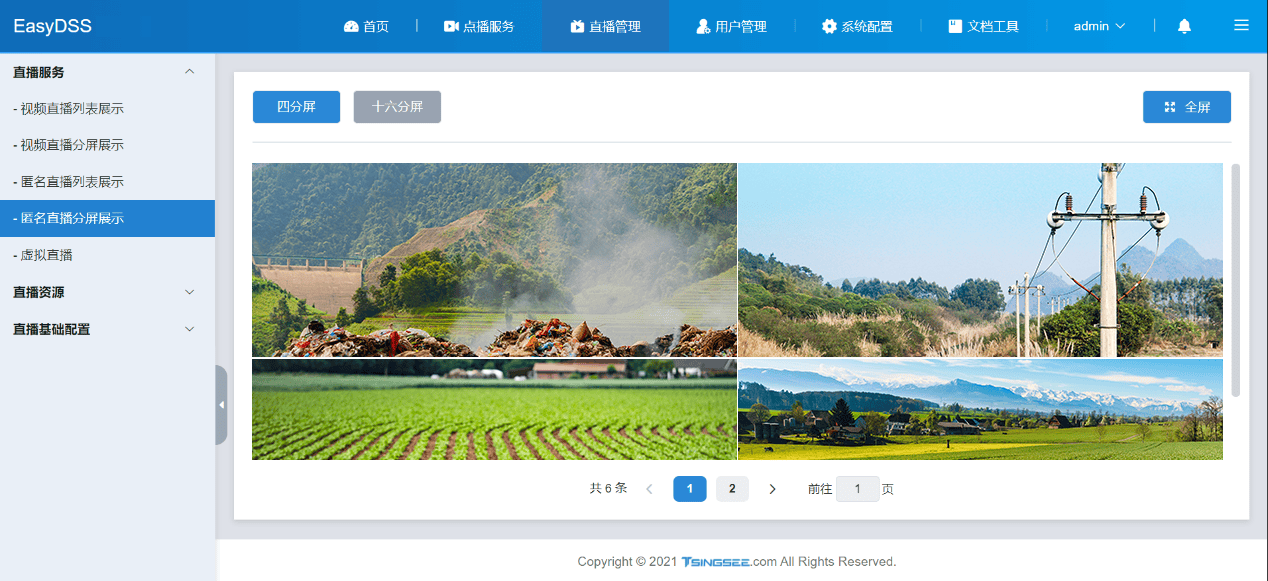This screenshot has width=1268, height=581.
Task: Collapse sidebar using the left-edge arrow handle
Action: (x=221, y=405)
